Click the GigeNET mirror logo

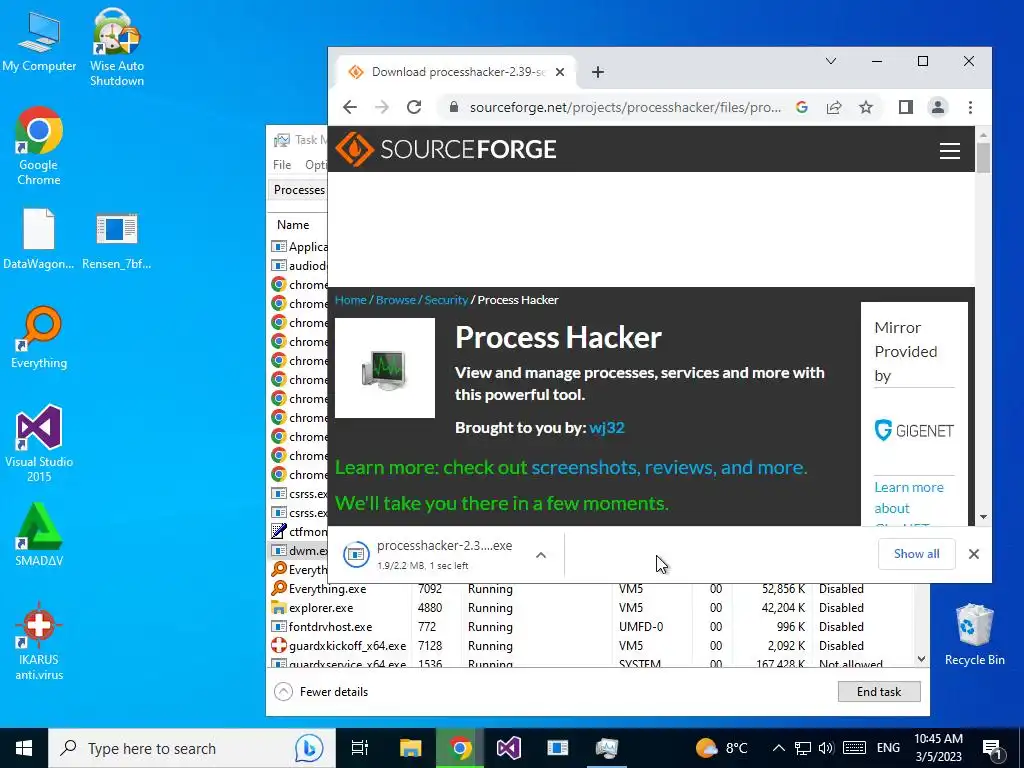[x=914, y=430]
